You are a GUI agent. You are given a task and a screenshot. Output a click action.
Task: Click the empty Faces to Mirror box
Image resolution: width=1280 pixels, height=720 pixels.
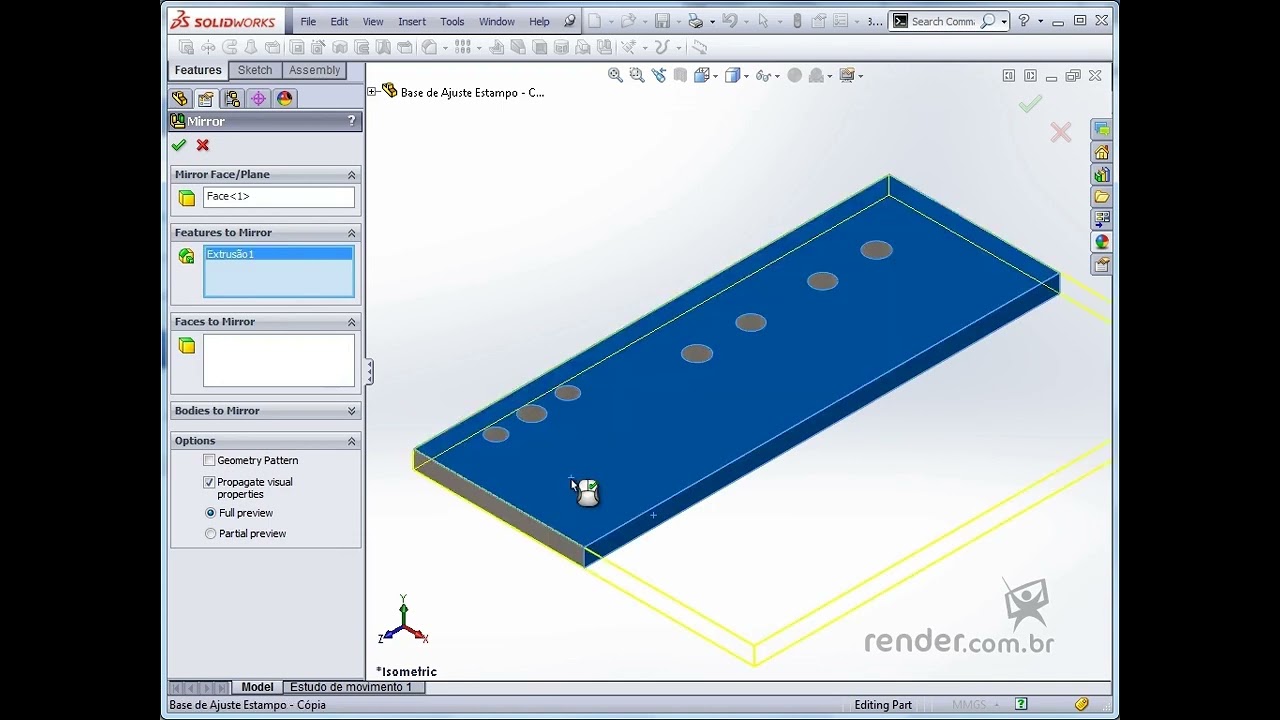coord(279,360)
